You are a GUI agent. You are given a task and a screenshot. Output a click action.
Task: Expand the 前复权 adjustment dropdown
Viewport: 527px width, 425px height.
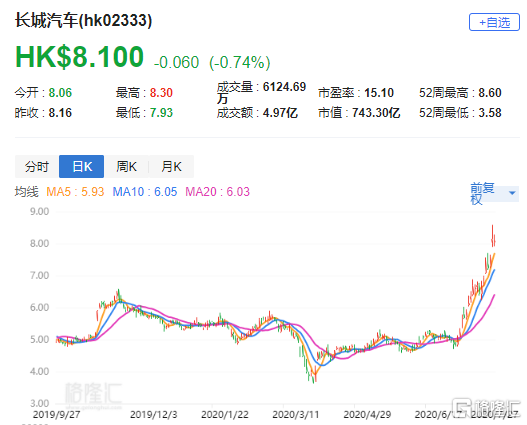(494, 194)
